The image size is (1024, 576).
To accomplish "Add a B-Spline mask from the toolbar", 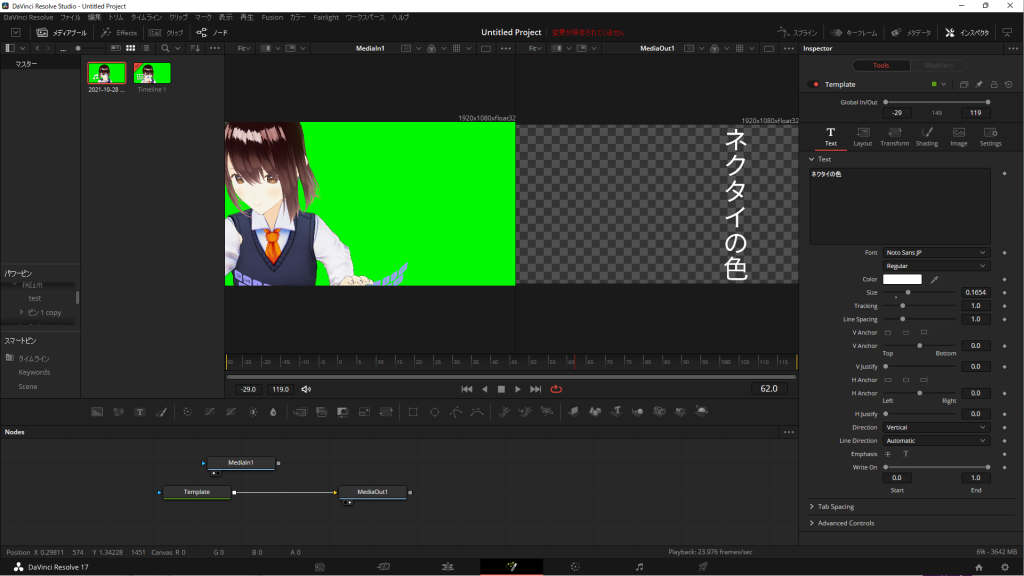I will [x=477, y=412].
